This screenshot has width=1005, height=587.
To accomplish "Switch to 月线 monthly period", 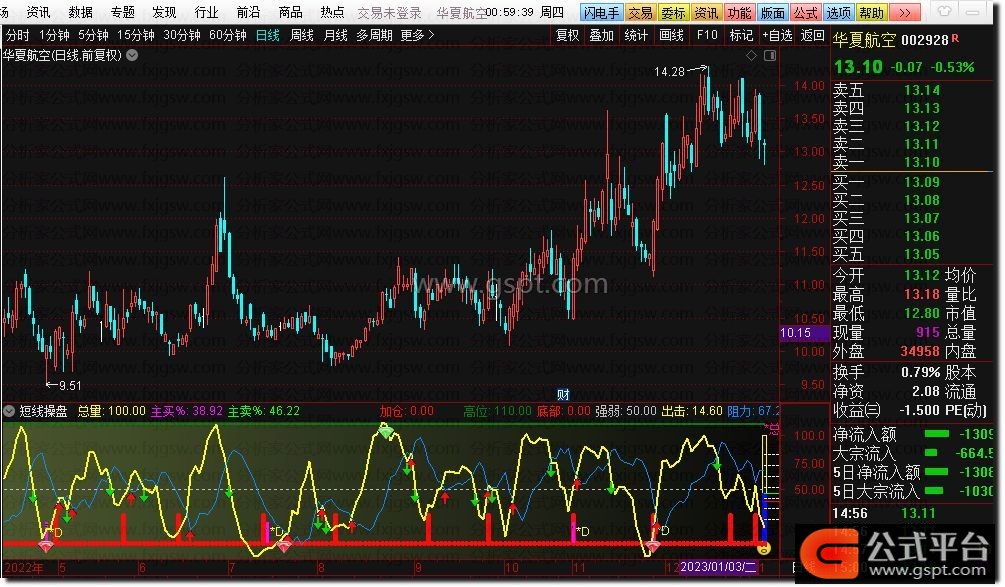I will point(335,35).
